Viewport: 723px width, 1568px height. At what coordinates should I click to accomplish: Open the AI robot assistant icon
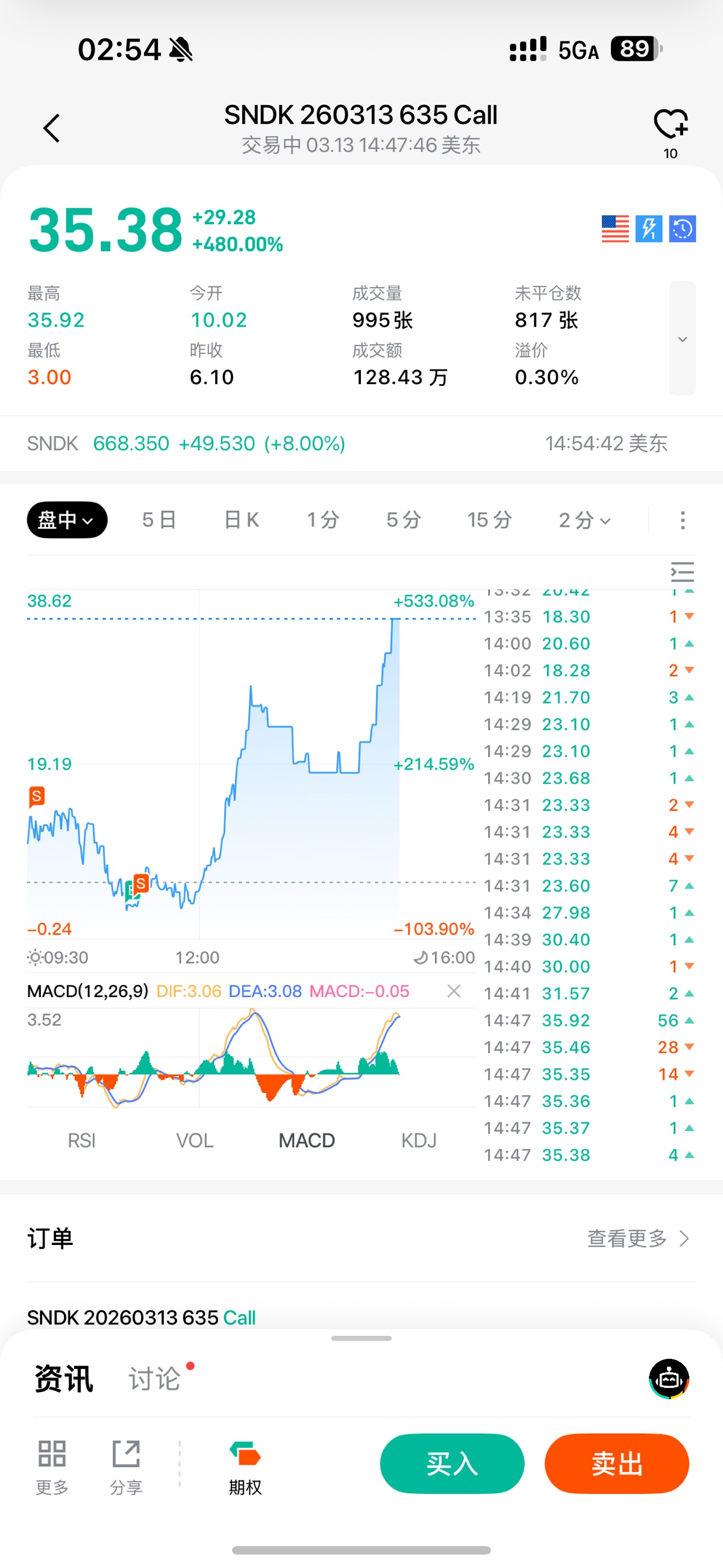tap(669, 1379)
